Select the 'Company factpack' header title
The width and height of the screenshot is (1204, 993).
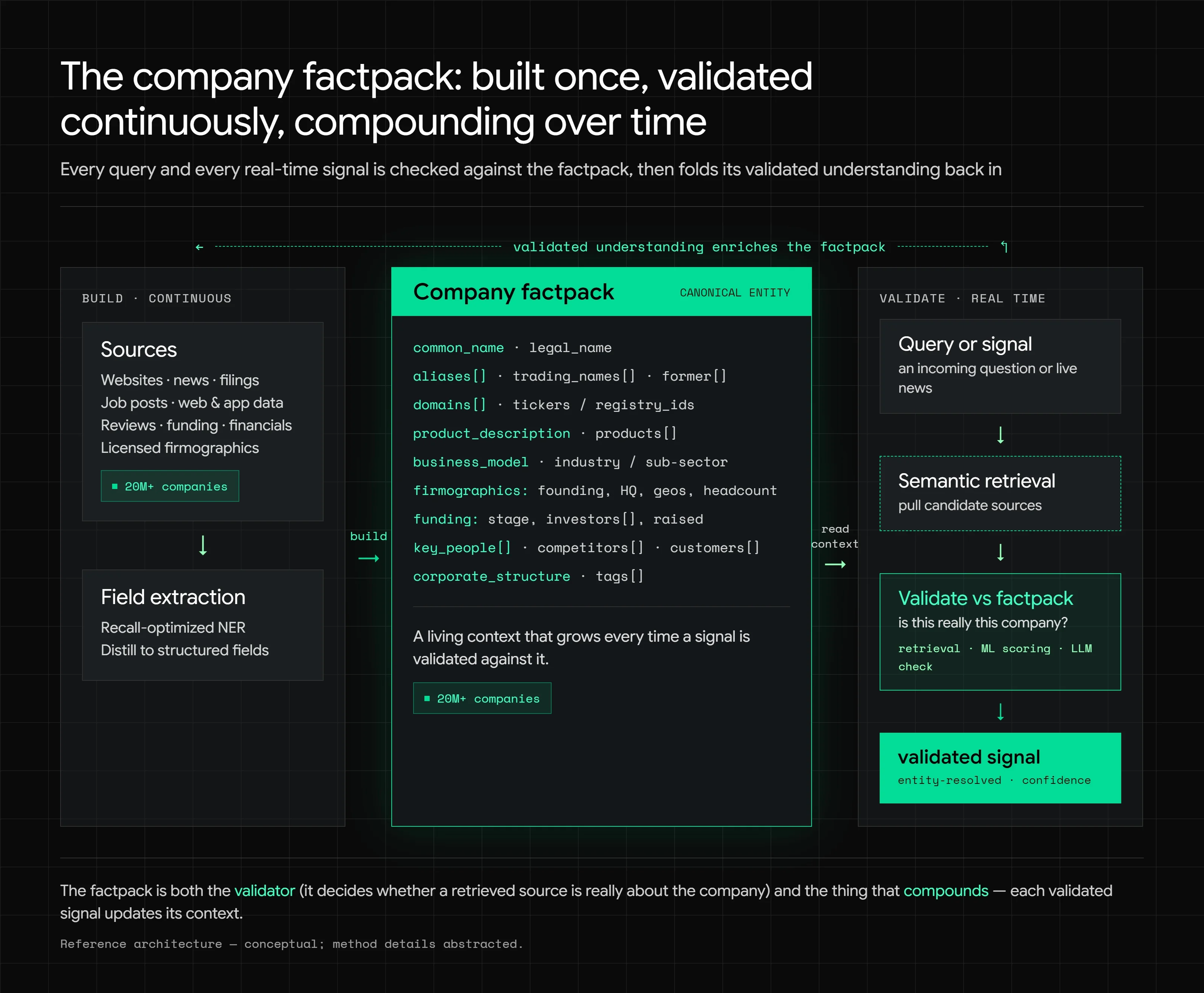coord(513,292)
